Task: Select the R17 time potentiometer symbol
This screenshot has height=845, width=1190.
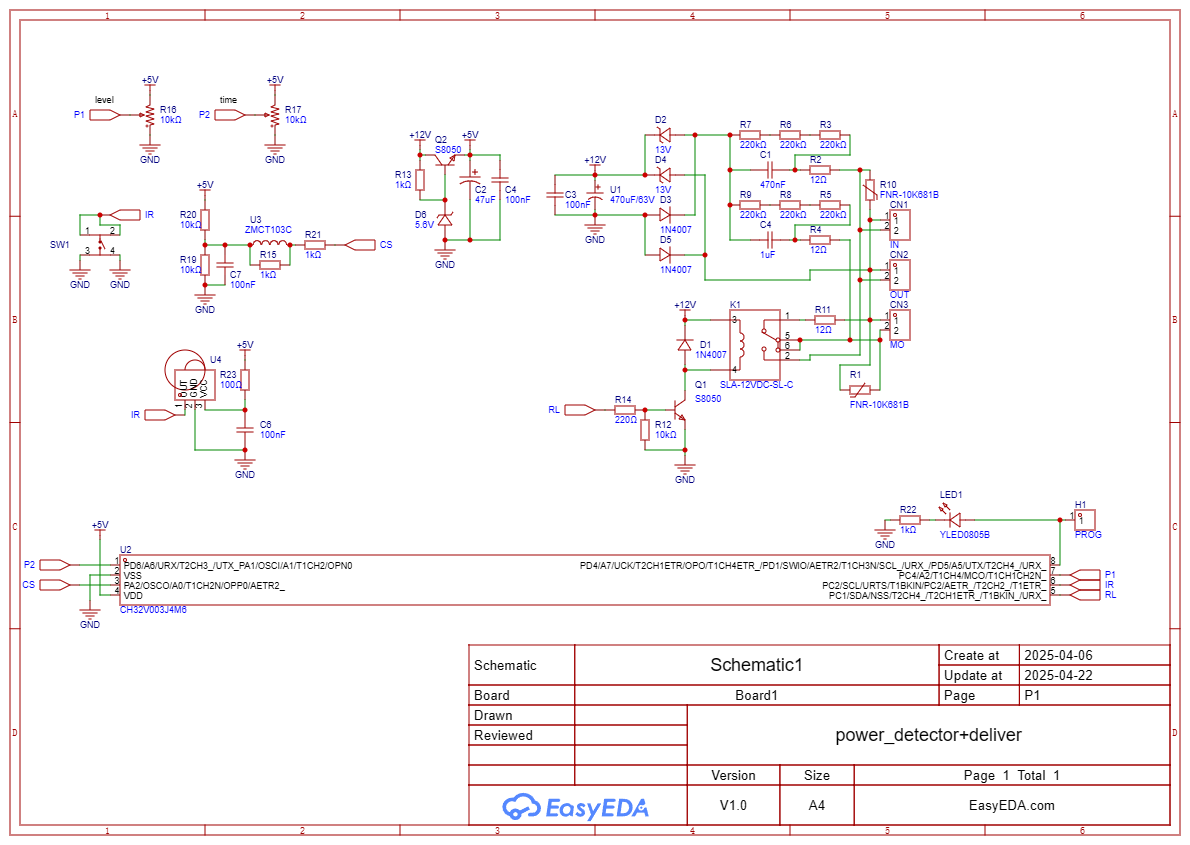Action: 275,115
